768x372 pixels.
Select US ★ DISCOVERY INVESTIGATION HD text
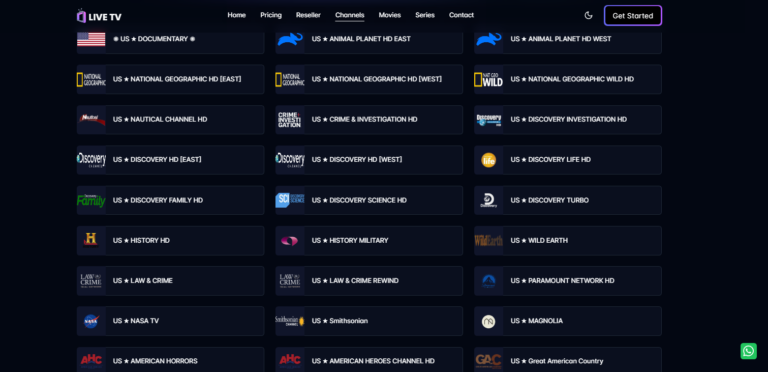click(x=569, y=119)
